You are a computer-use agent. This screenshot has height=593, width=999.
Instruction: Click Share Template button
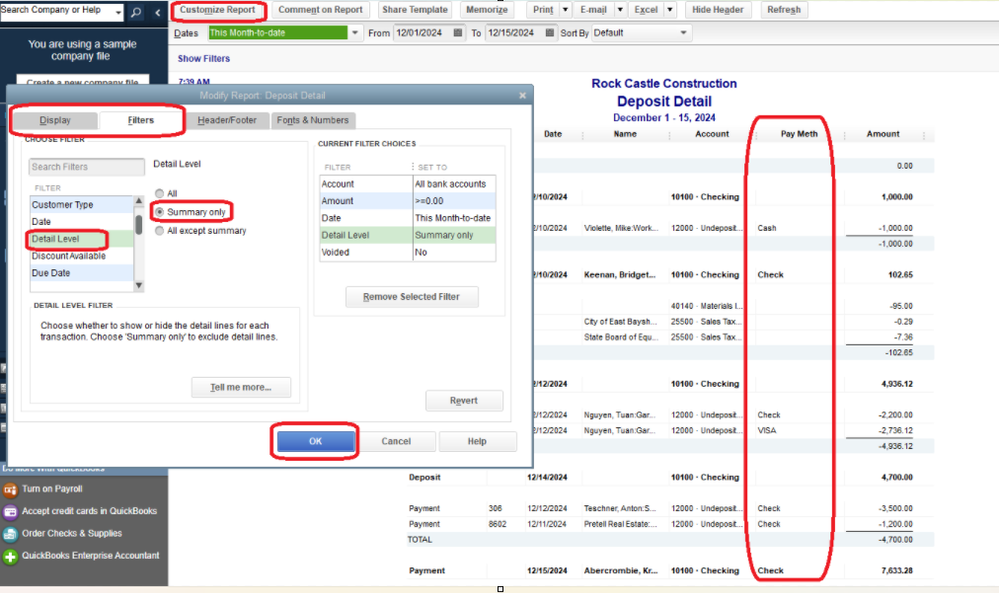[415, 10]
